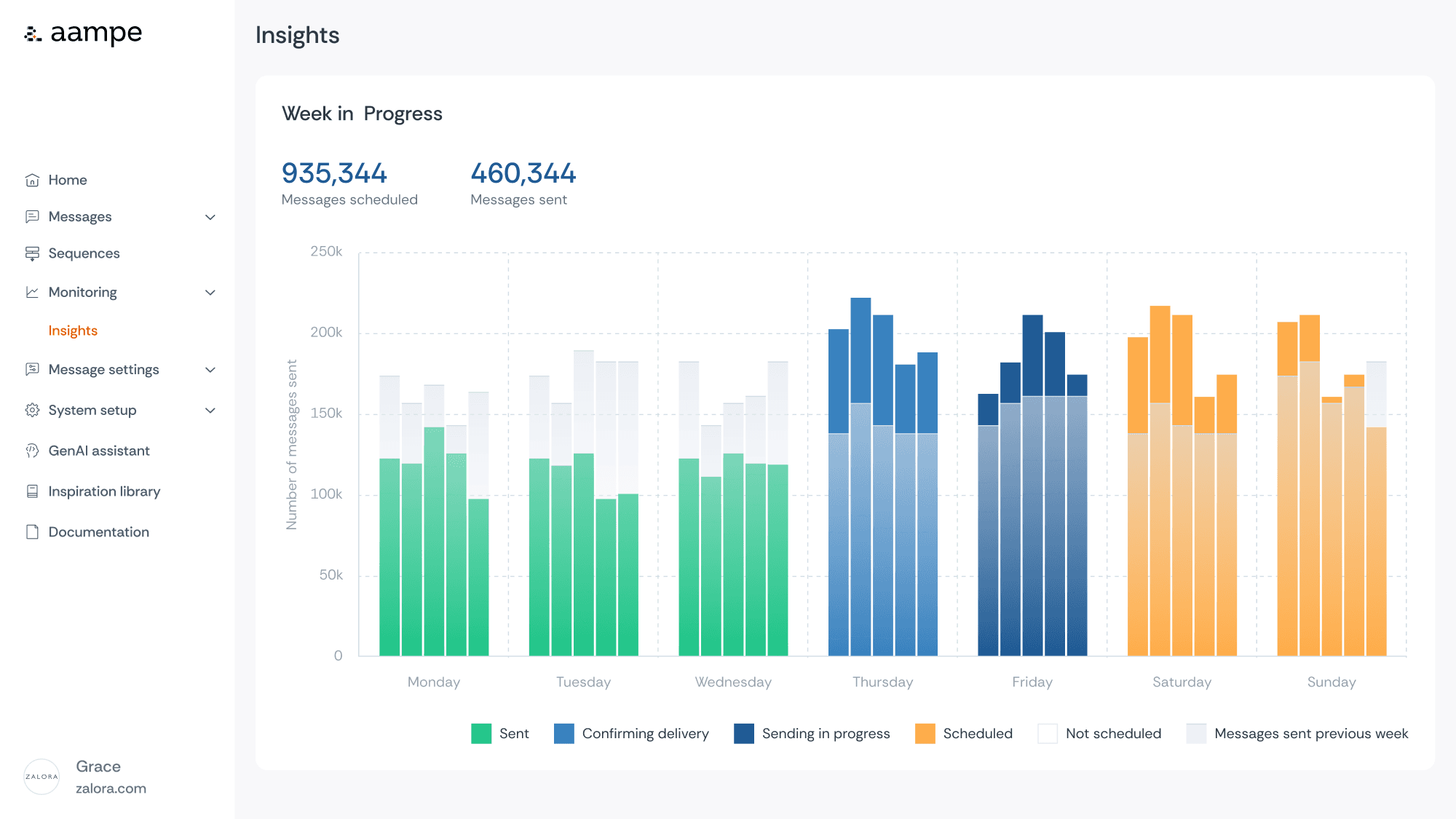Click the Inspiration library book icon
This screenshot has height=819, width=1456.
coord(32,491)
